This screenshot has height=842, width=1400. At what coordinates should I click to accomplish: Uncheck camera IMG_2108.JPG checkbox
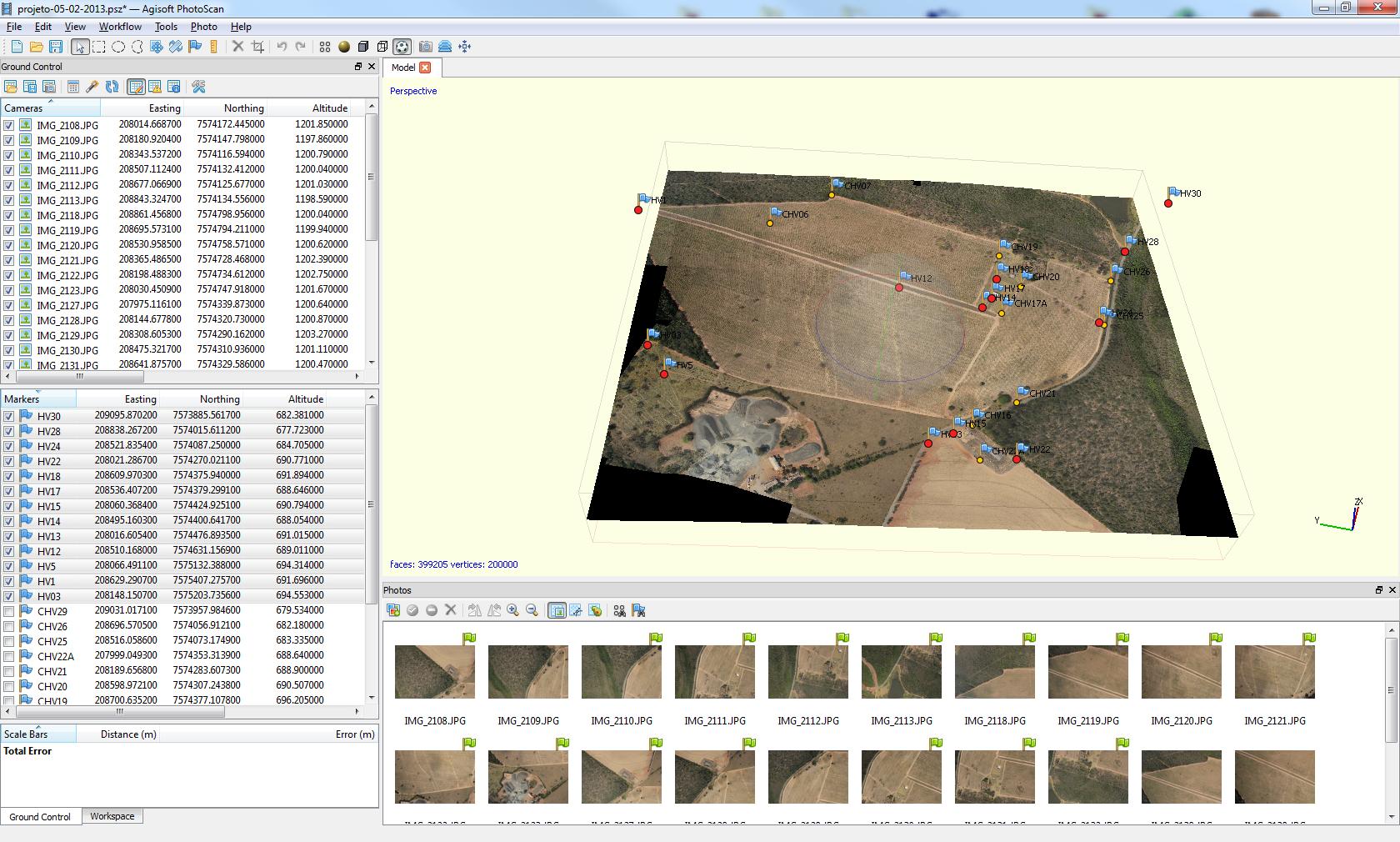[8, 125]
